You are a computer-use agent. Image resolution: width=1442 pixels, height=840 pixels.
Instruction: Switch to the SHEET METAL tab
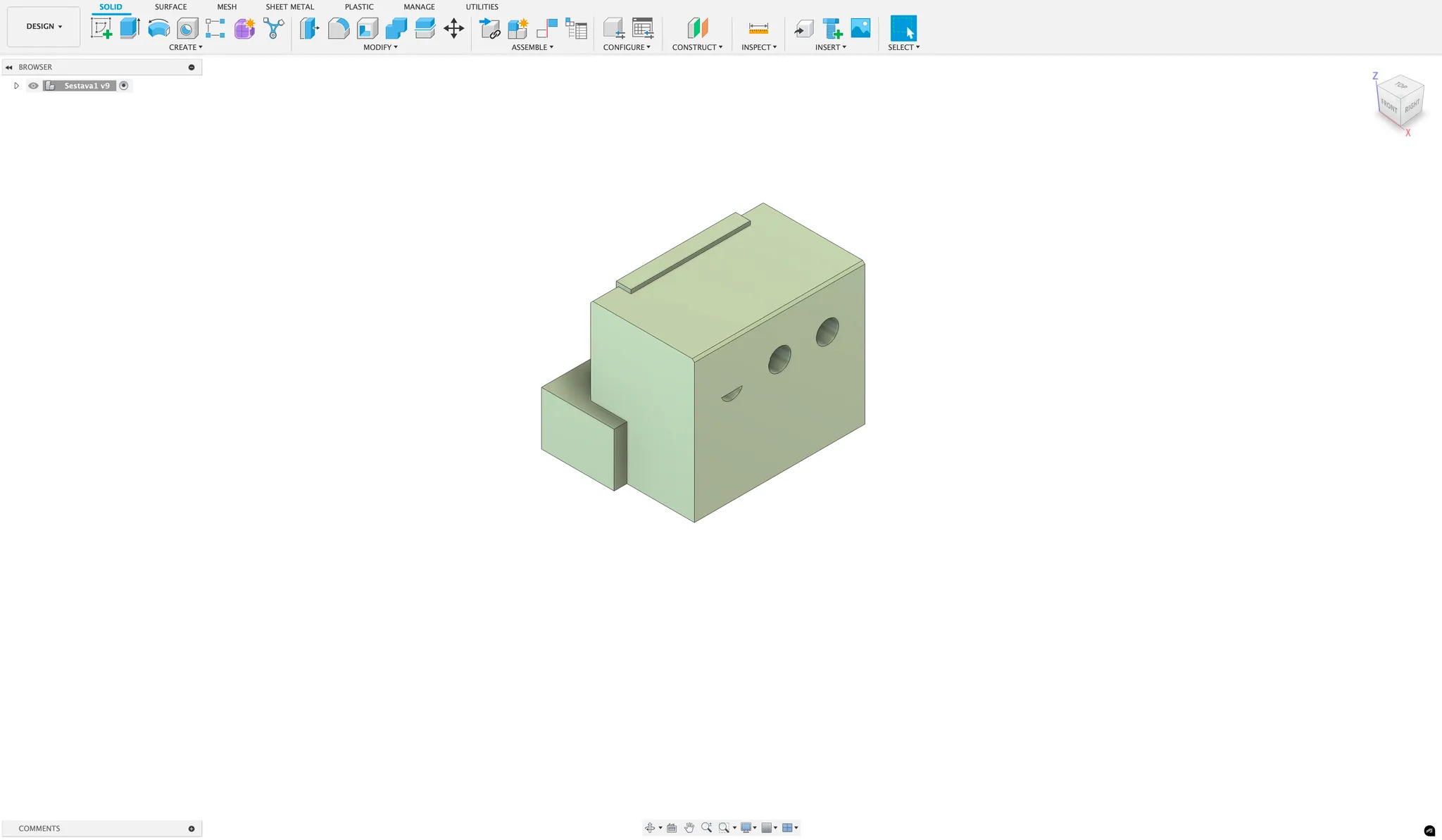pyautogui.click(x=289, y=7)
